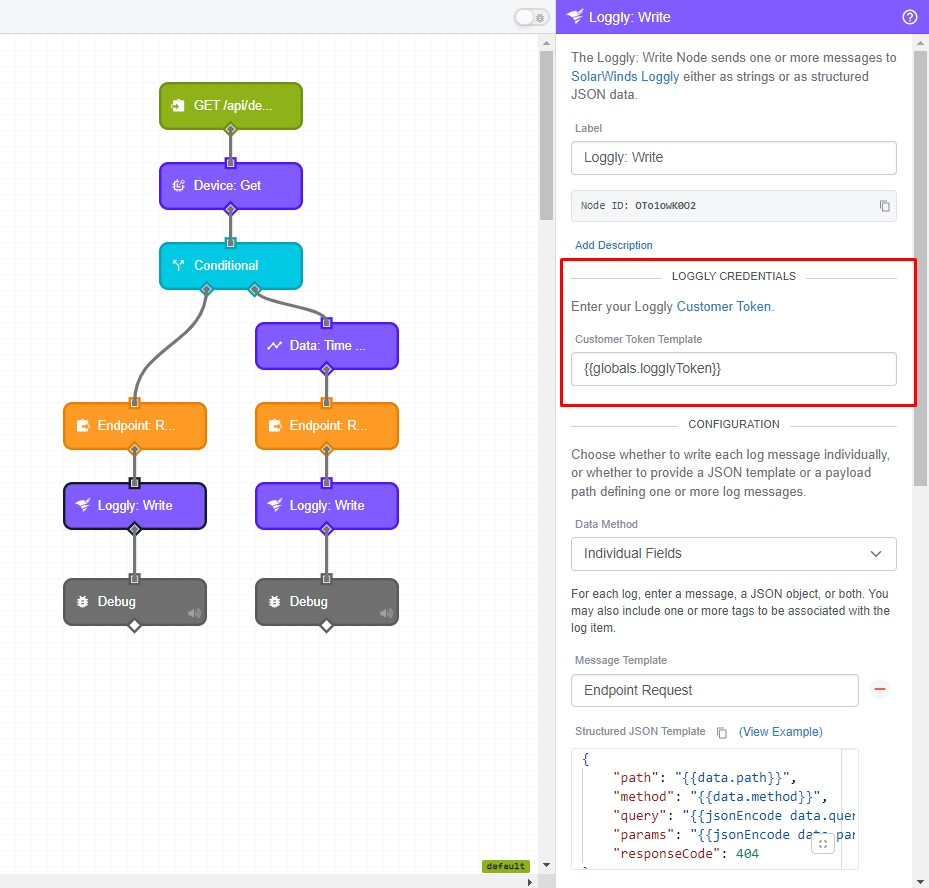The height and width of the screenshot is (888, 929).
Task: Click the default version tag
Action: (x=505, y=866)
